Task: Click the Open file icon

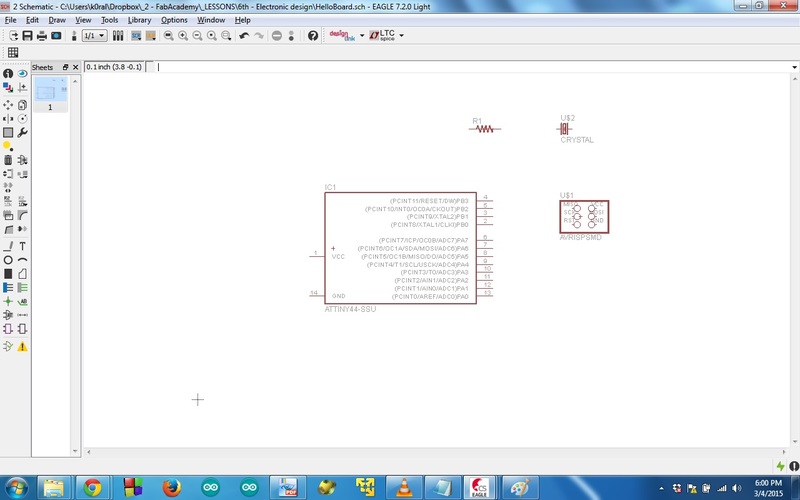Action: coord(13,36)
